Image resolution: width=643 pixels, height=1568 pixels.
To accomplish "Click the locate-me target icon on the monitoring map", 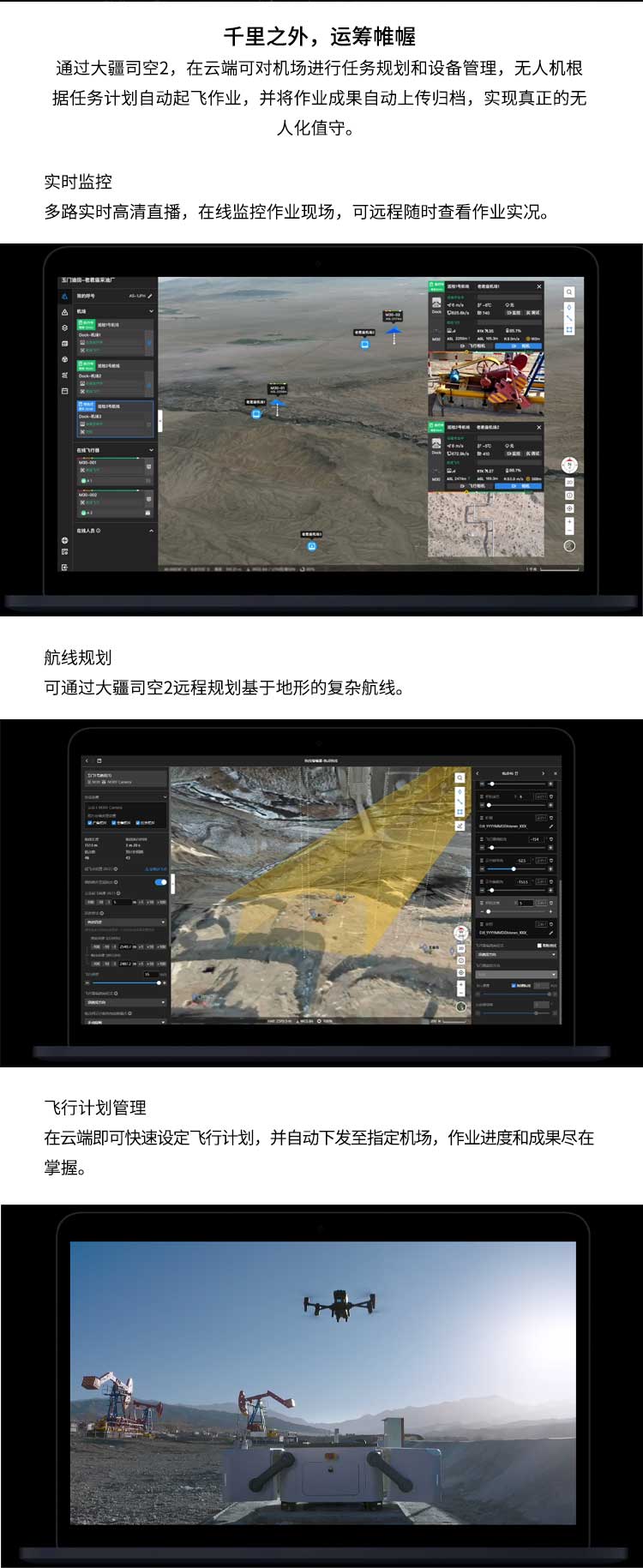I will click(569, 508).
